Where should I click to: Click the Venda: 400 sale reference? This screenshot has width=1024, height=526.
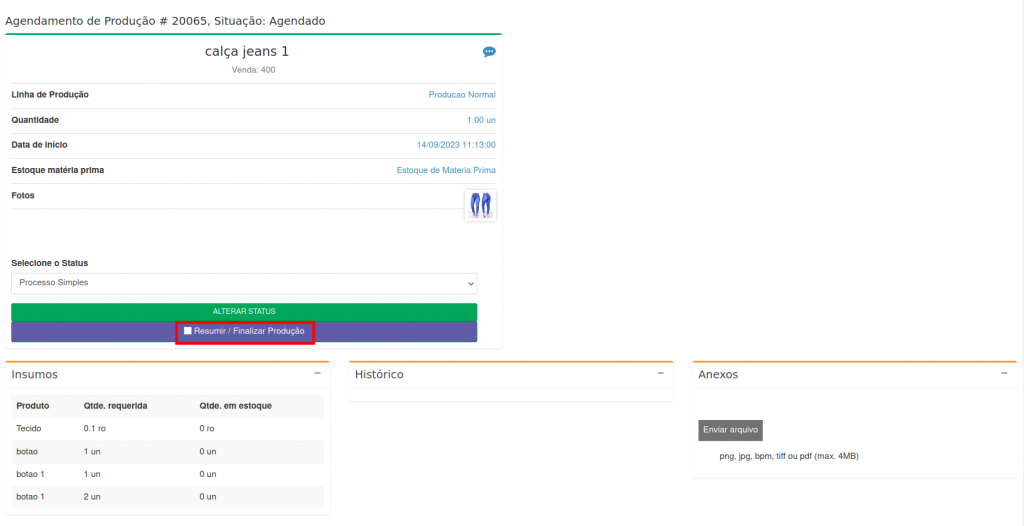[x=254, y=70]
